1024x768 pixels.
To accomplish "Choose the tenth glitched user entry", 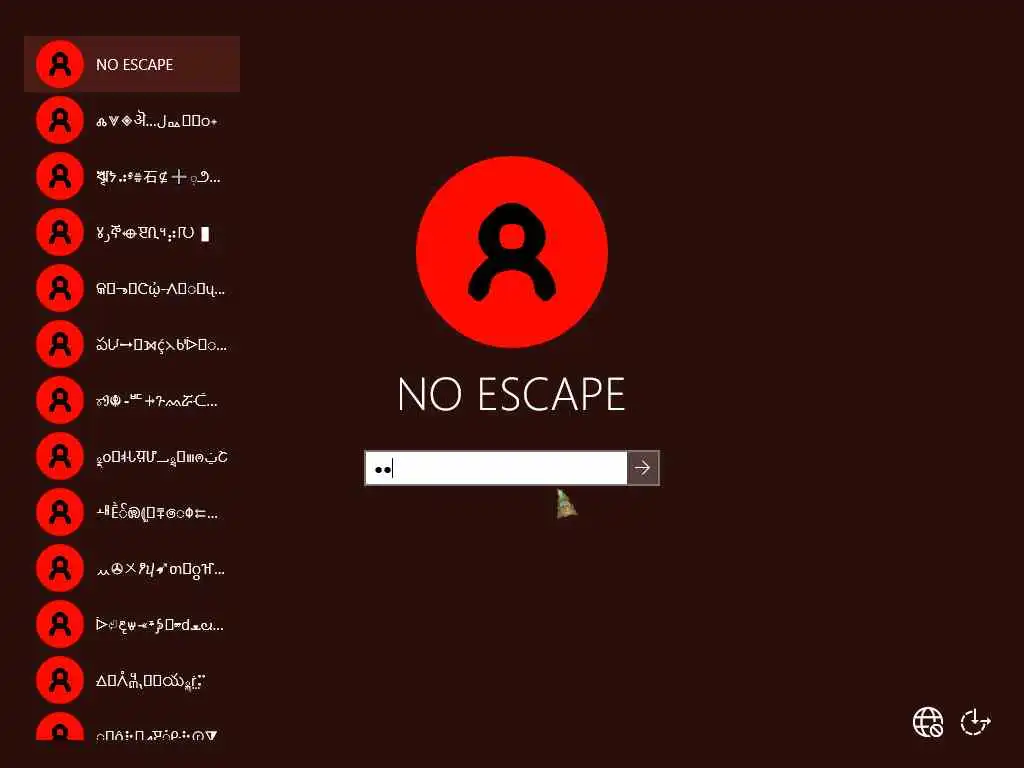I will (x=132, y=569).
